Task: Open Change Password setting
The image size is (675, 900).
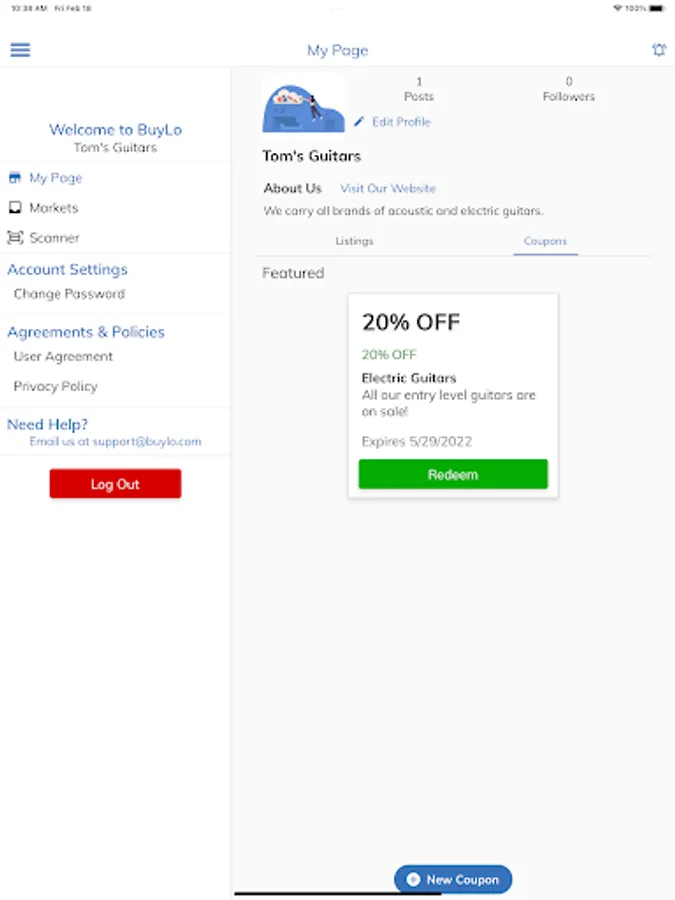Action: 69,294
